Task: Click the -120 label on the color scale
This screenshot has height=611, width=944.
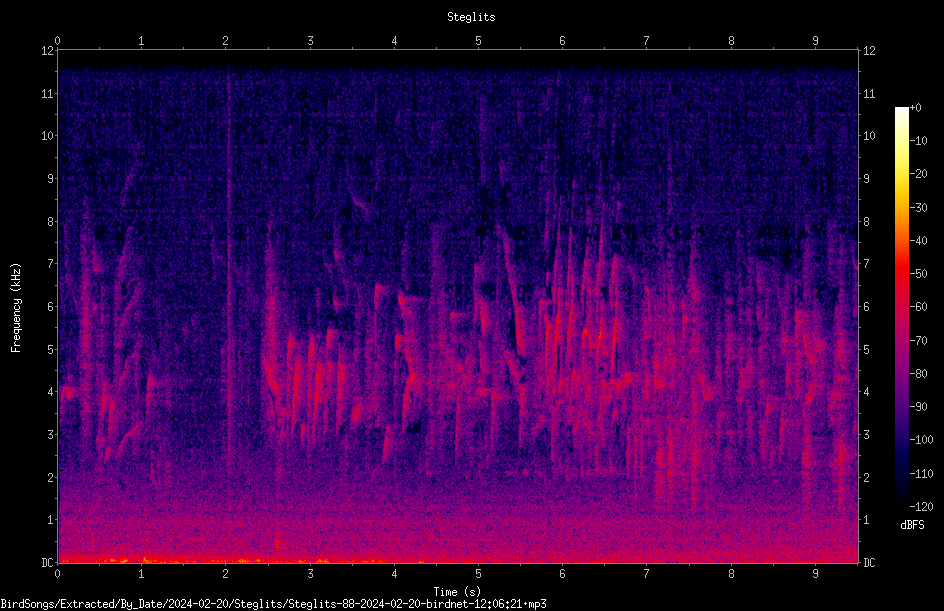Action: click(921, 507)
